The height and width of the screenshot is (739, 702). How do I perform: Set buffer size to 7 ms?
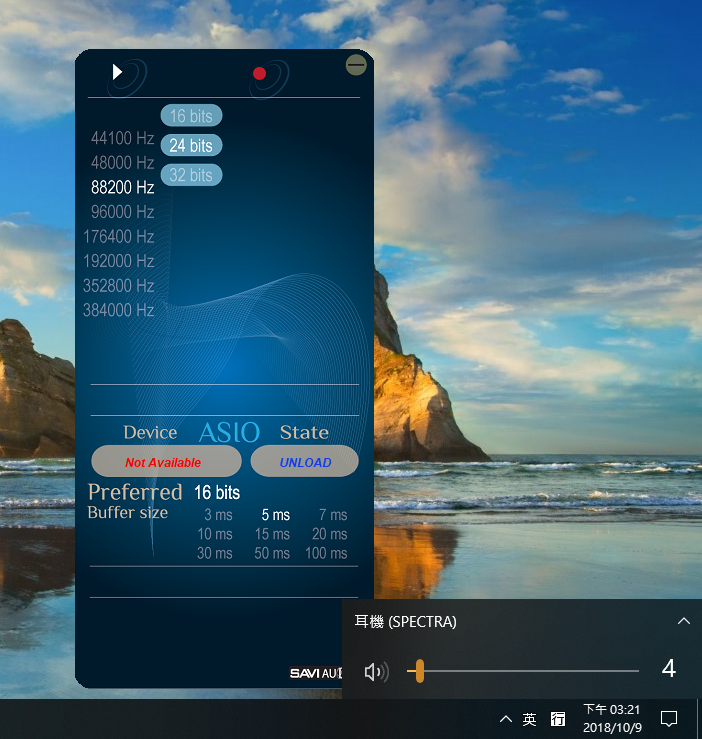333,515
